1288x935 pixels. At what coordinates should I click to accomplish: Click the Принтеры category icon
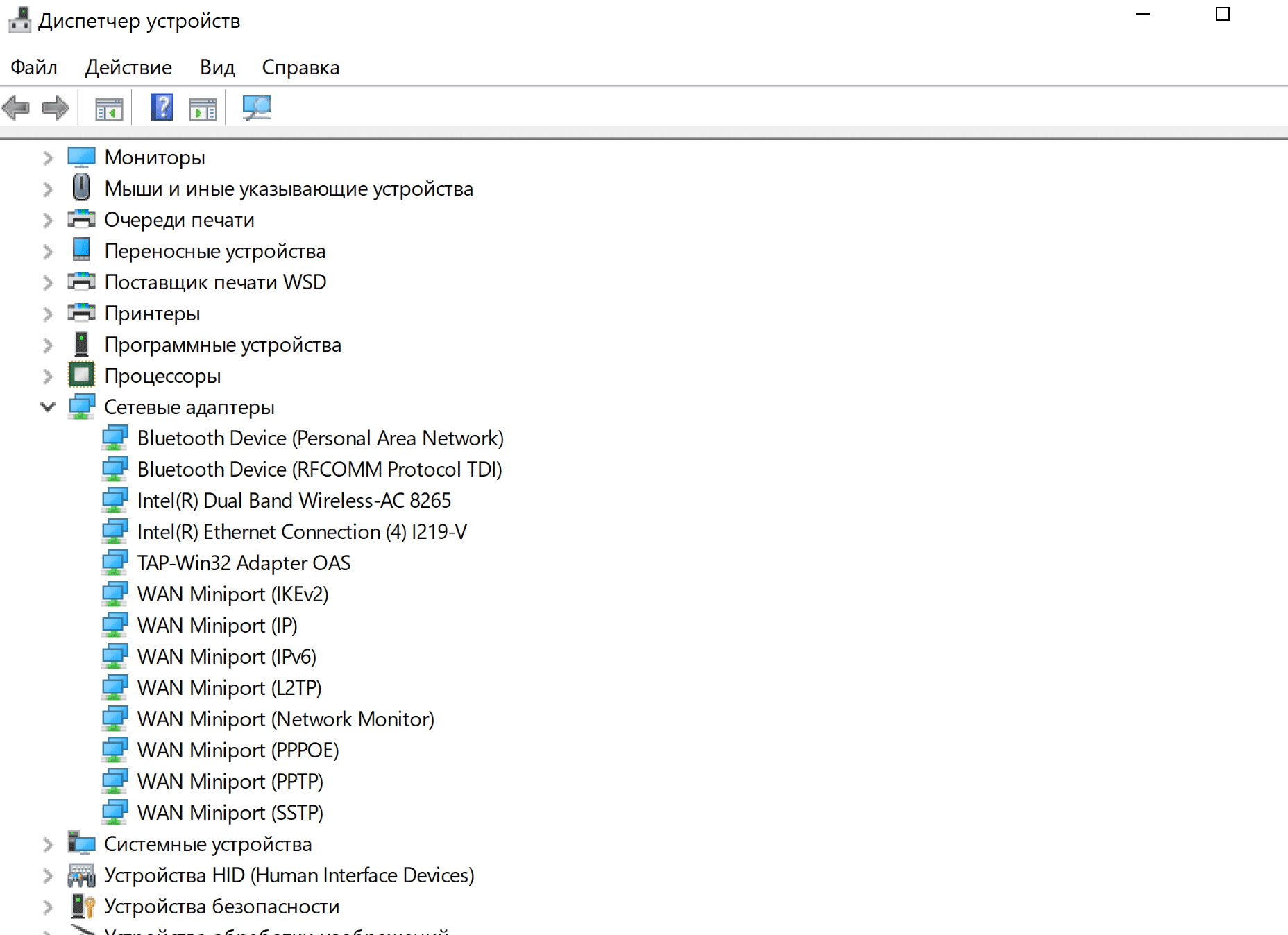click(x=81, y=313)
